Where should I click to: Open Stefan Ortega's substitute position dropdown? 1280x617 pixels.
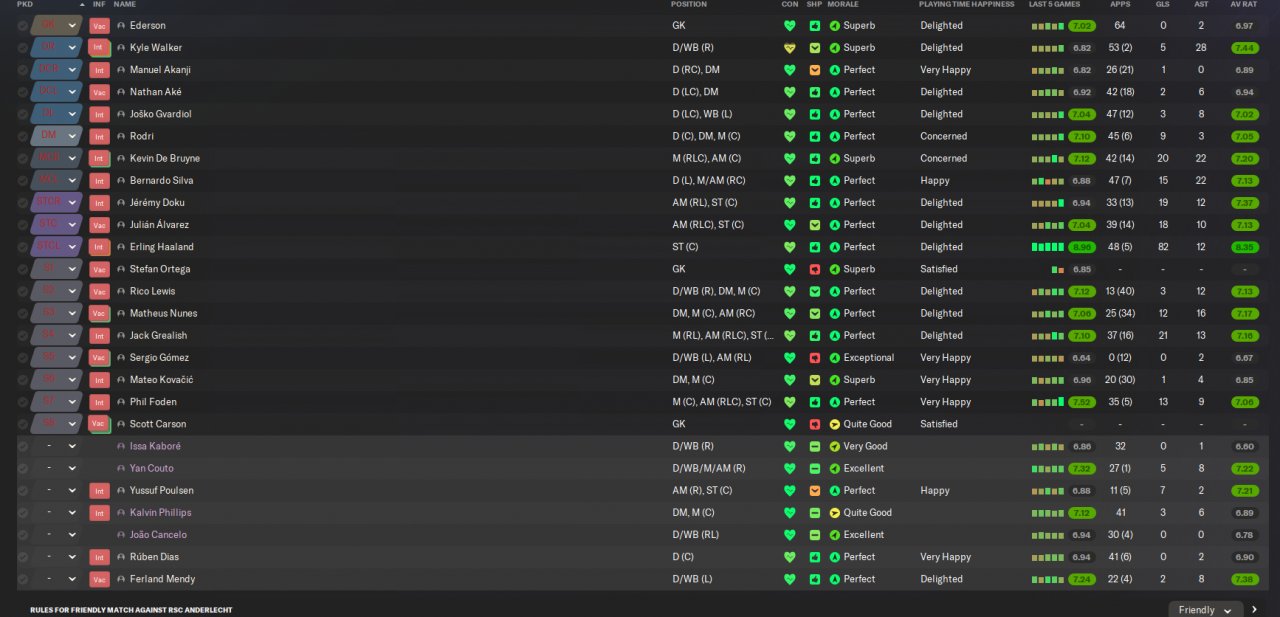pos(55,269)
